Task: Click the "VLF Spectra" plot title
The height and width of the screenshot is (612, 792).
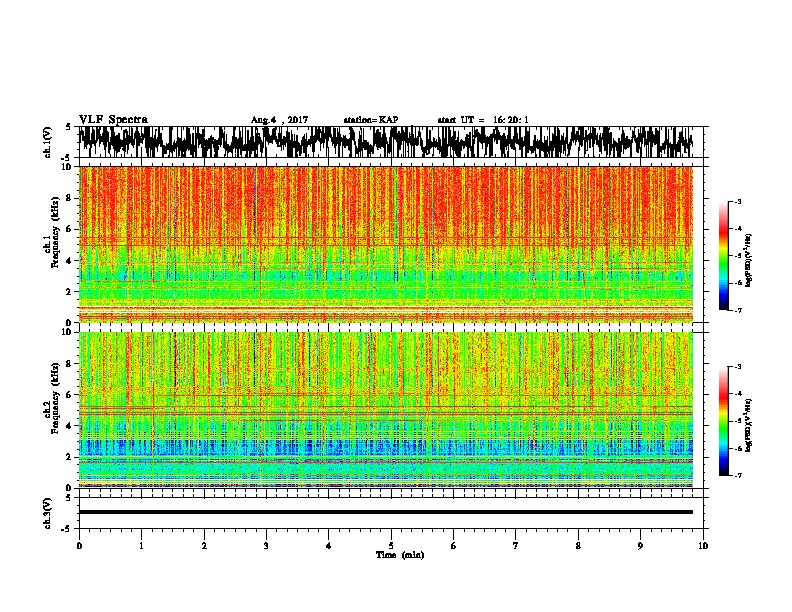Action: 113,120
